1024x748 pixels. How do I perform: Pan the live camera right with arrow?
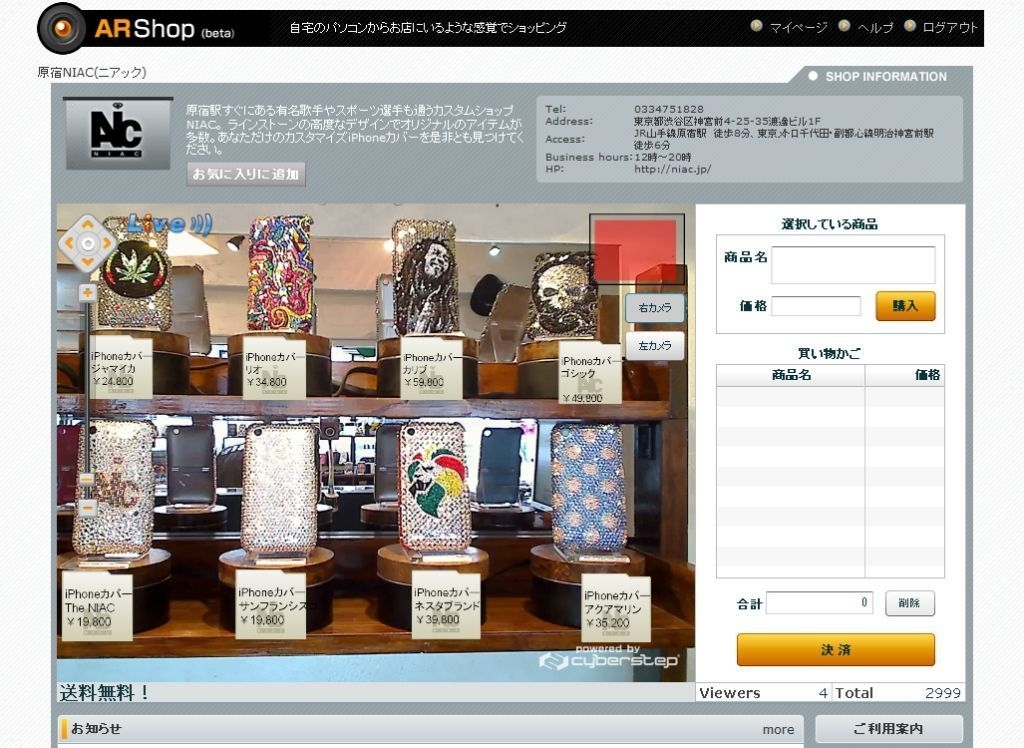tap(107, 244)
